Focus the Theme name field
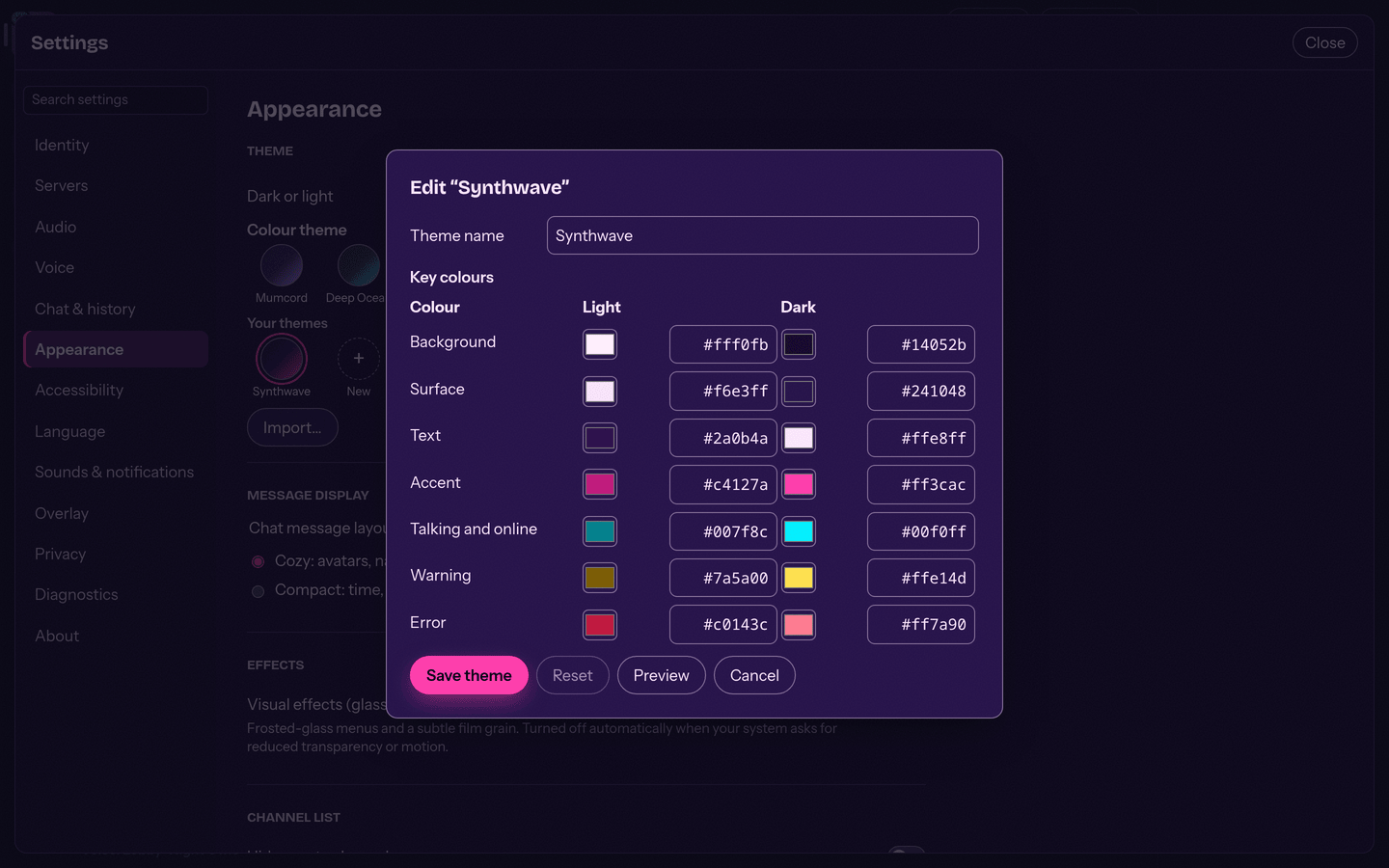Image resolution: width=1389 pixels, height=868 pixels. point(763,235)
